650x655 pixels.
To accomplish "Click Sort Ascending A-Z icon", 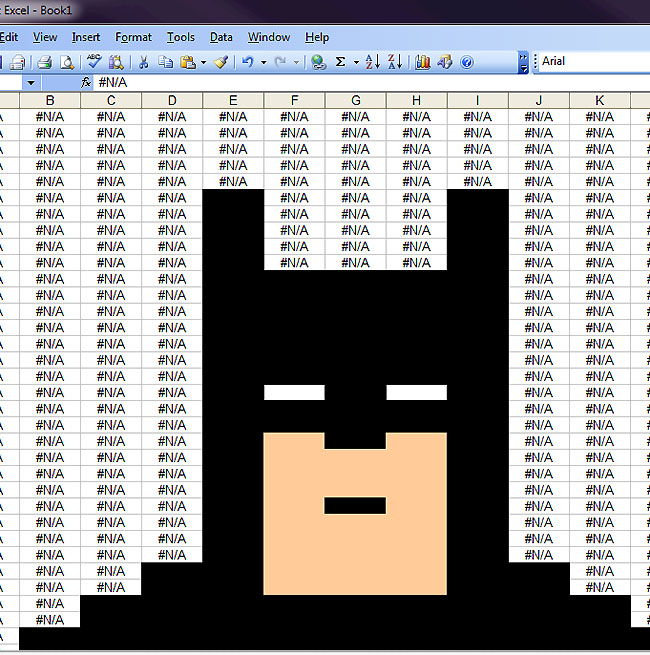I will (x=372, y=62).
